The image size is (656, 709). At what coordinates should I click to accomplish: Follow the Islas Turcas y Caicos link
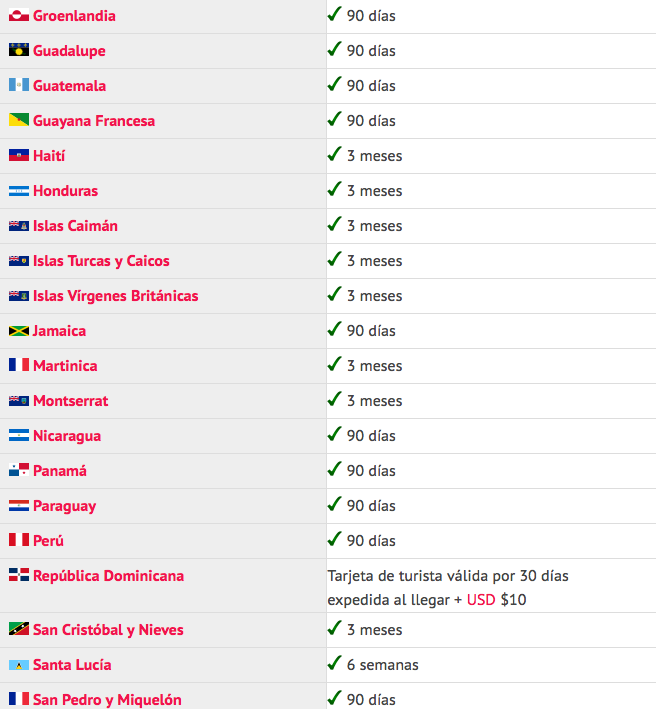pos(101,261)
